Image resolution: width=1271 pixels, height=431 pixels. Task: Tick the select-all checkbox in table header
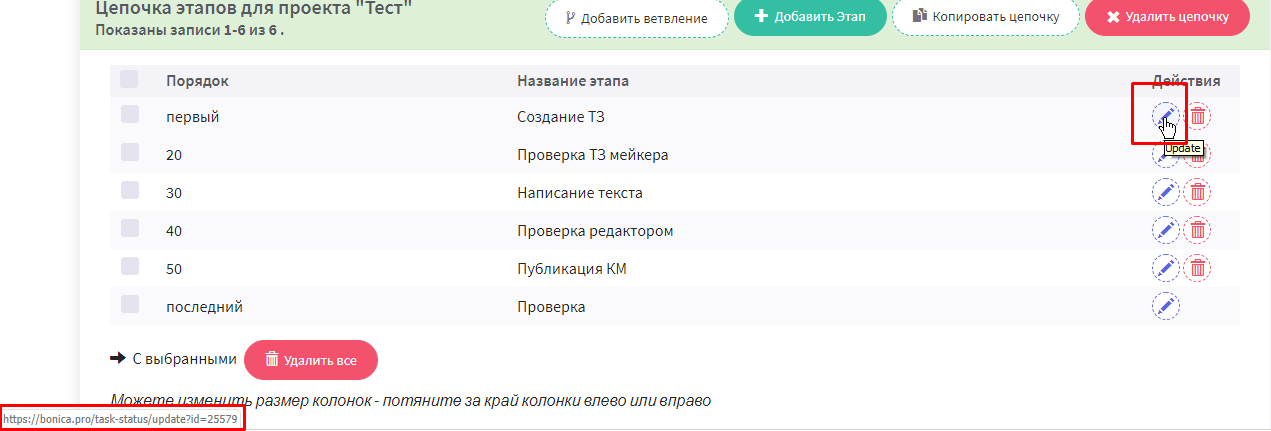coord(130,78)
